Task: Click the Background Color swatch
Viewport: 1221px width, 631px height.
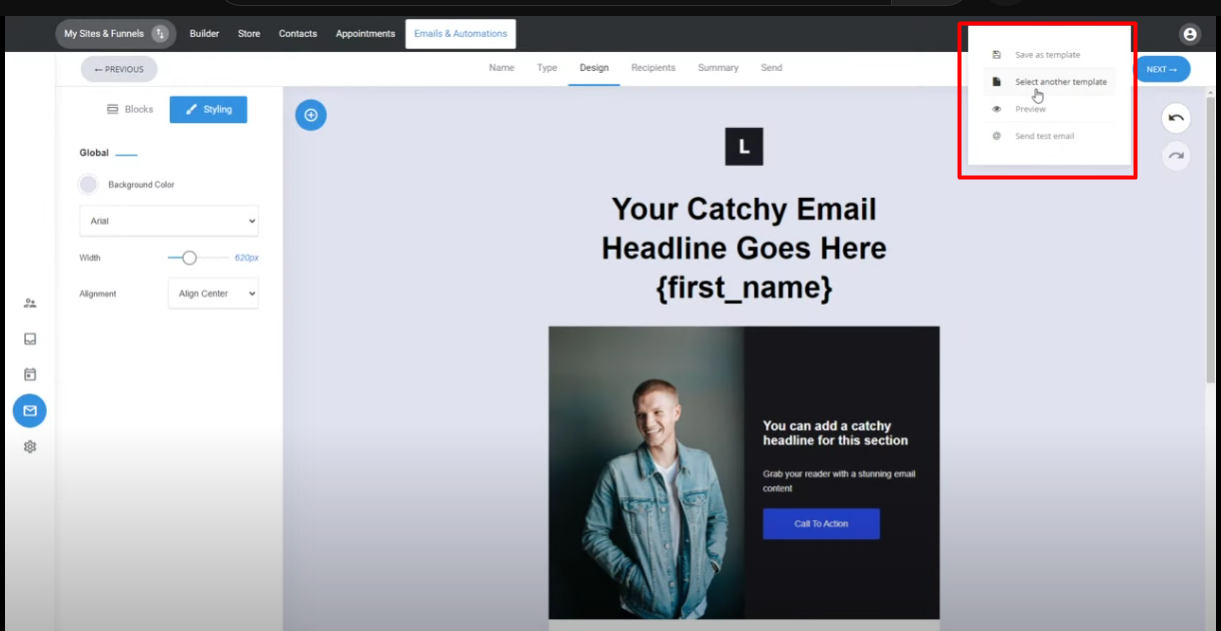Action: (88, 185)
